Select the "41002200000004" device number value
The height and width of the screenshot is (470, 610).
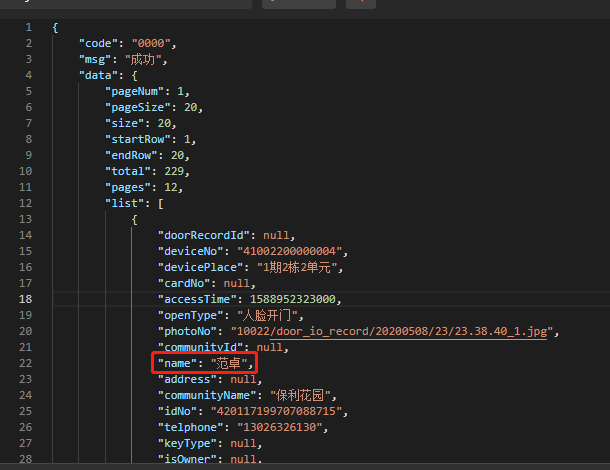click(289, 251)
